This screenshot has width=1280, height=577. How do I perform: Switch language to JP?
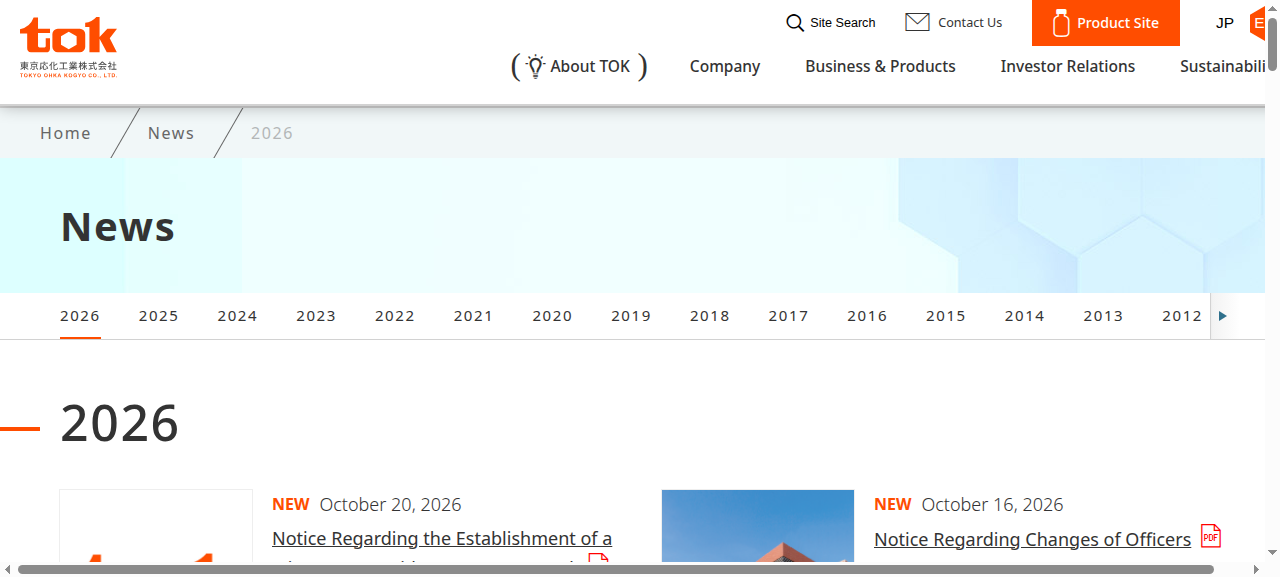(1225, 23)
